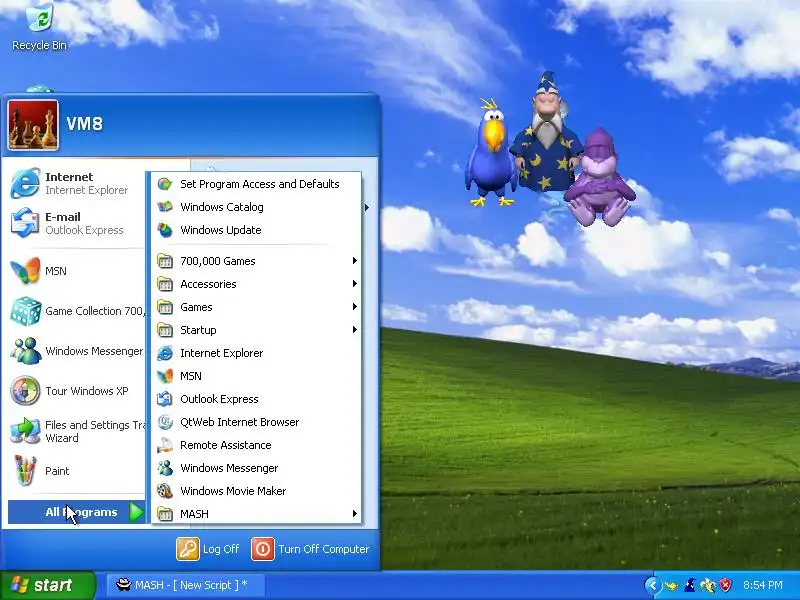Image resolution: width=800 pixels, height=600 pixels.
Task: Click the Log Off button
Action: click(208, 549)
